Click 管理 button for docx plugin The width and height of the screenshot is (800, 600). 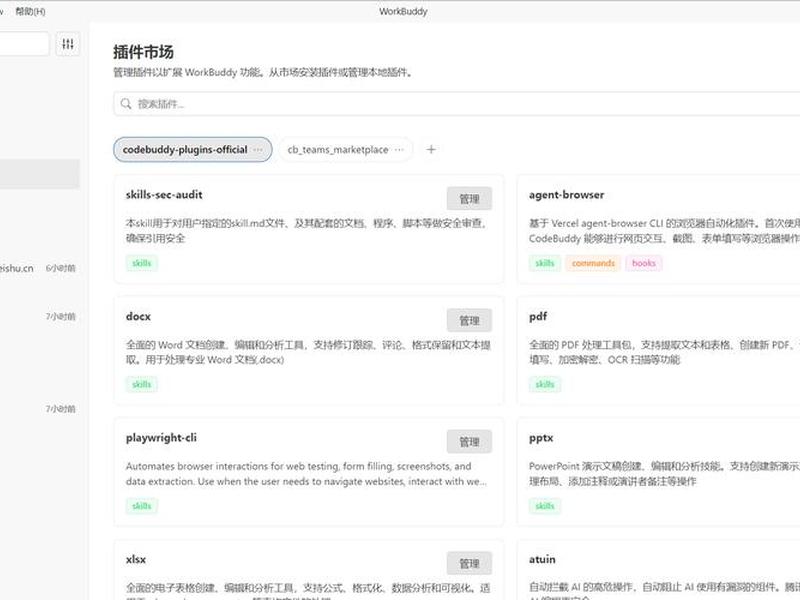point(469,320)
